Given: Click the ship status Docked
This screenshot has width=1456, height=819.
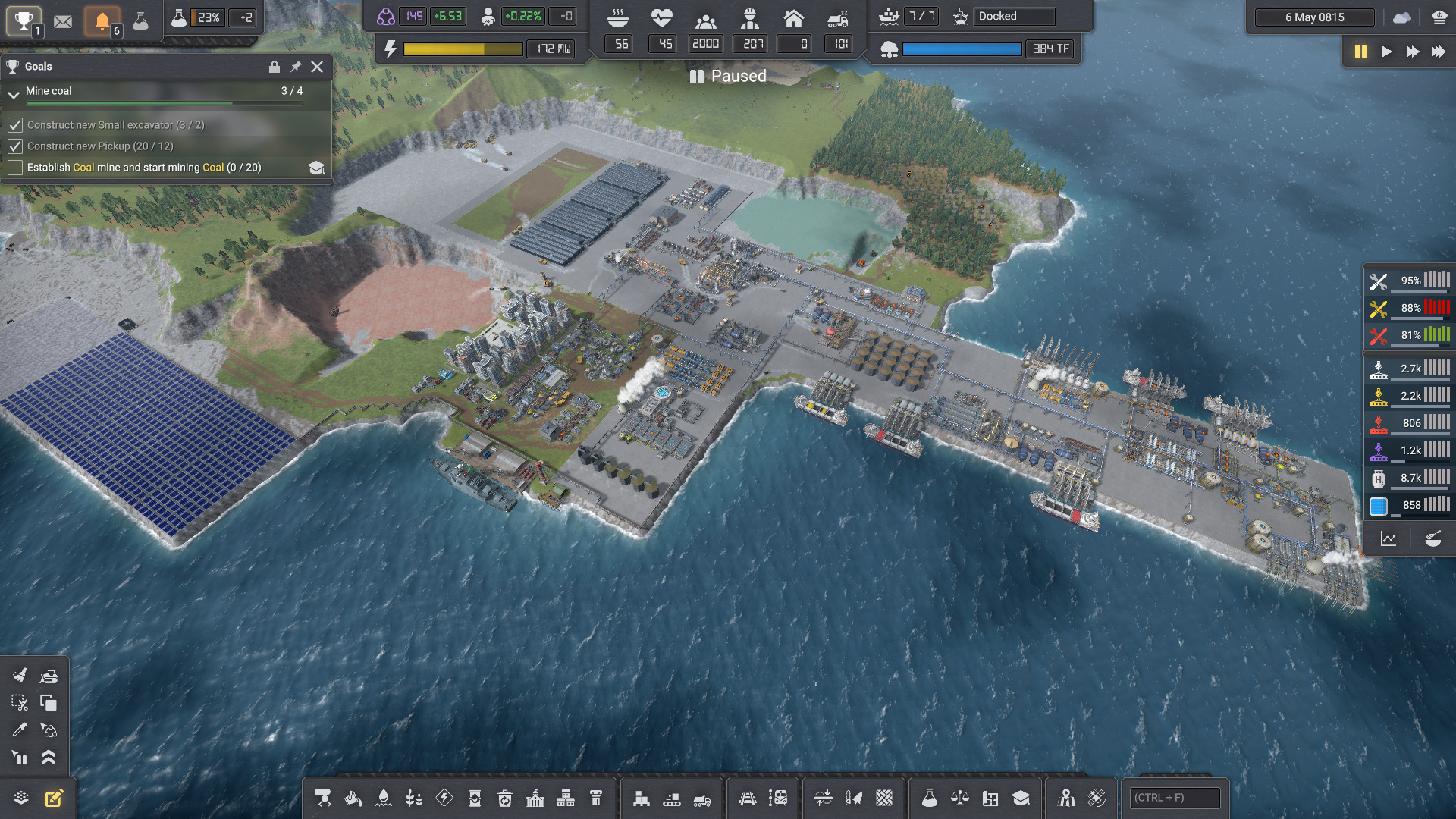Looking at the screenshot, I should click(1015, 17).
